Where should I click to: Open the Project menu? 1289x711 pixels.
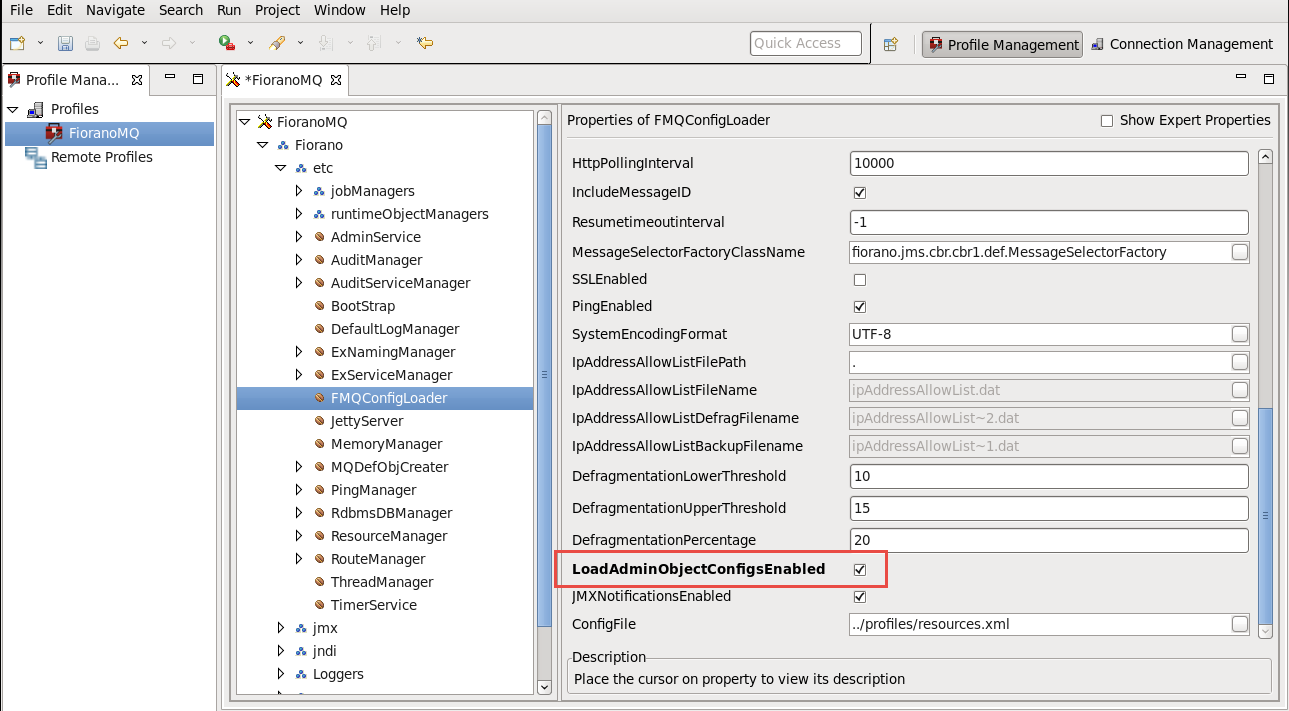pyautogui.click(x=277, y=10)
